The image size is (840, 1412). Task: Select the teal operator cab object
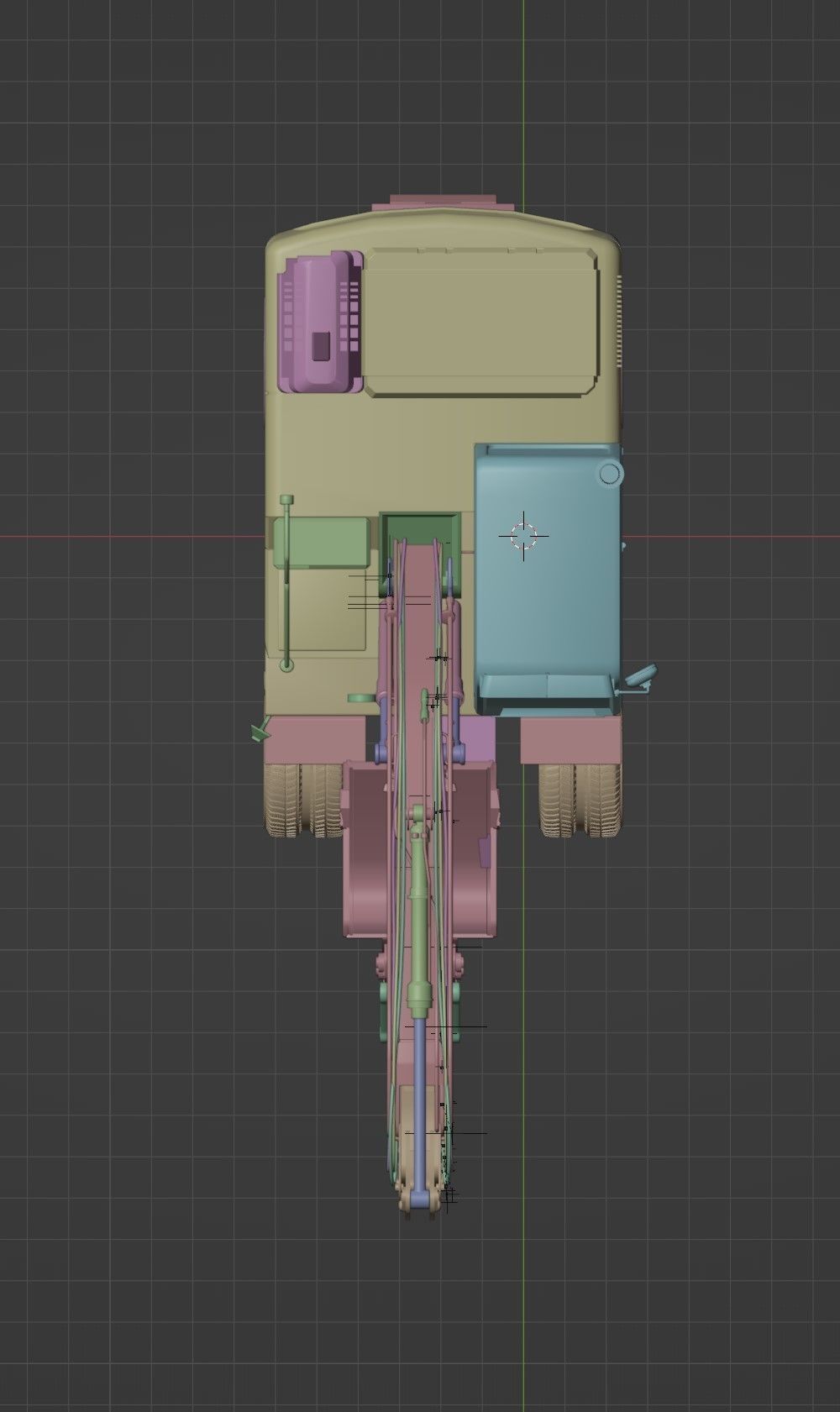tap(549, 580)
